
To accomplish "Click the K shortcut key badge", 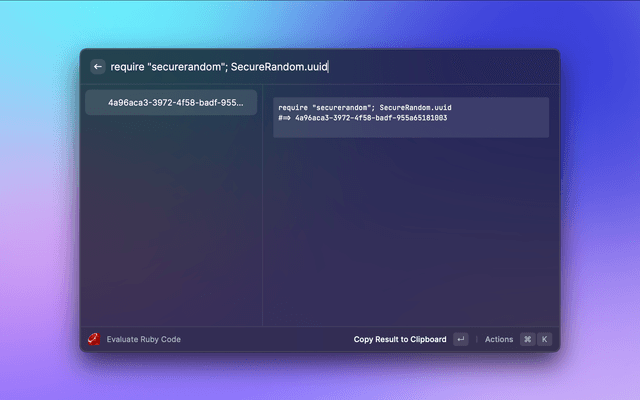I will tap(545, 339).
